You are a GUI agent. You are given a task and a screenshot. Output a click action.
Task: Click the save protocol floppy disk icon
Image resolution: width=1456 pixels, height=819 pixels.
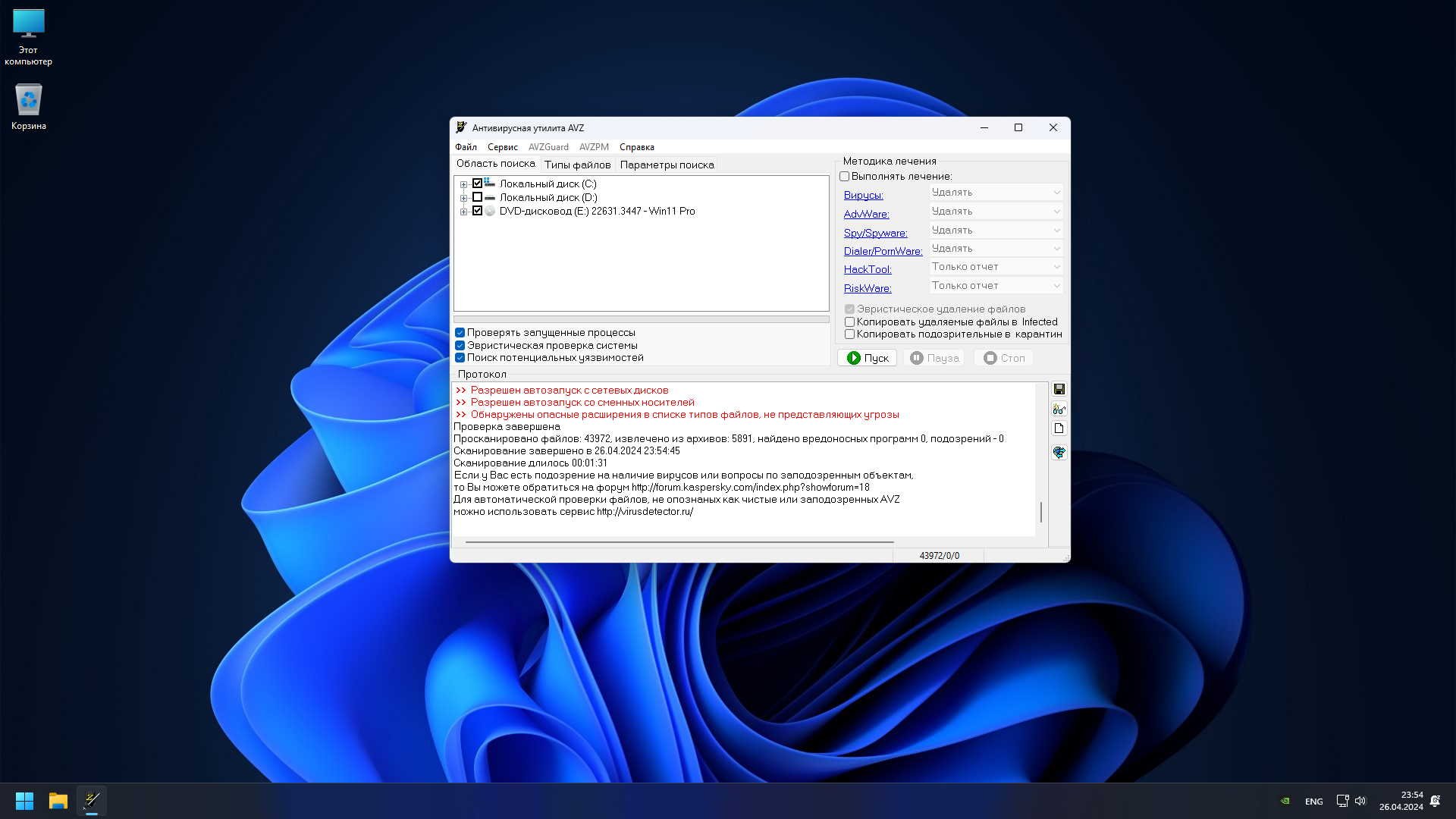click(x=1059, y=389)
